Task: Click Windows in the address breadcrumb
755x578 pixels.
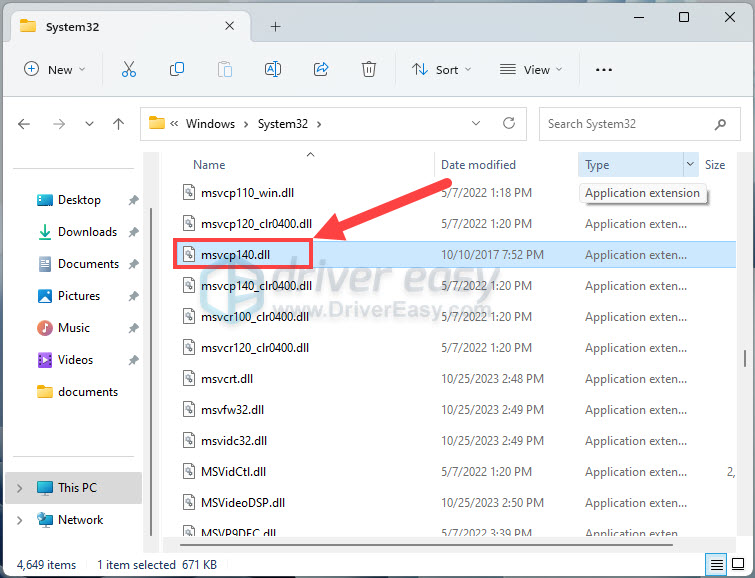Action: (x=210, y=124)
